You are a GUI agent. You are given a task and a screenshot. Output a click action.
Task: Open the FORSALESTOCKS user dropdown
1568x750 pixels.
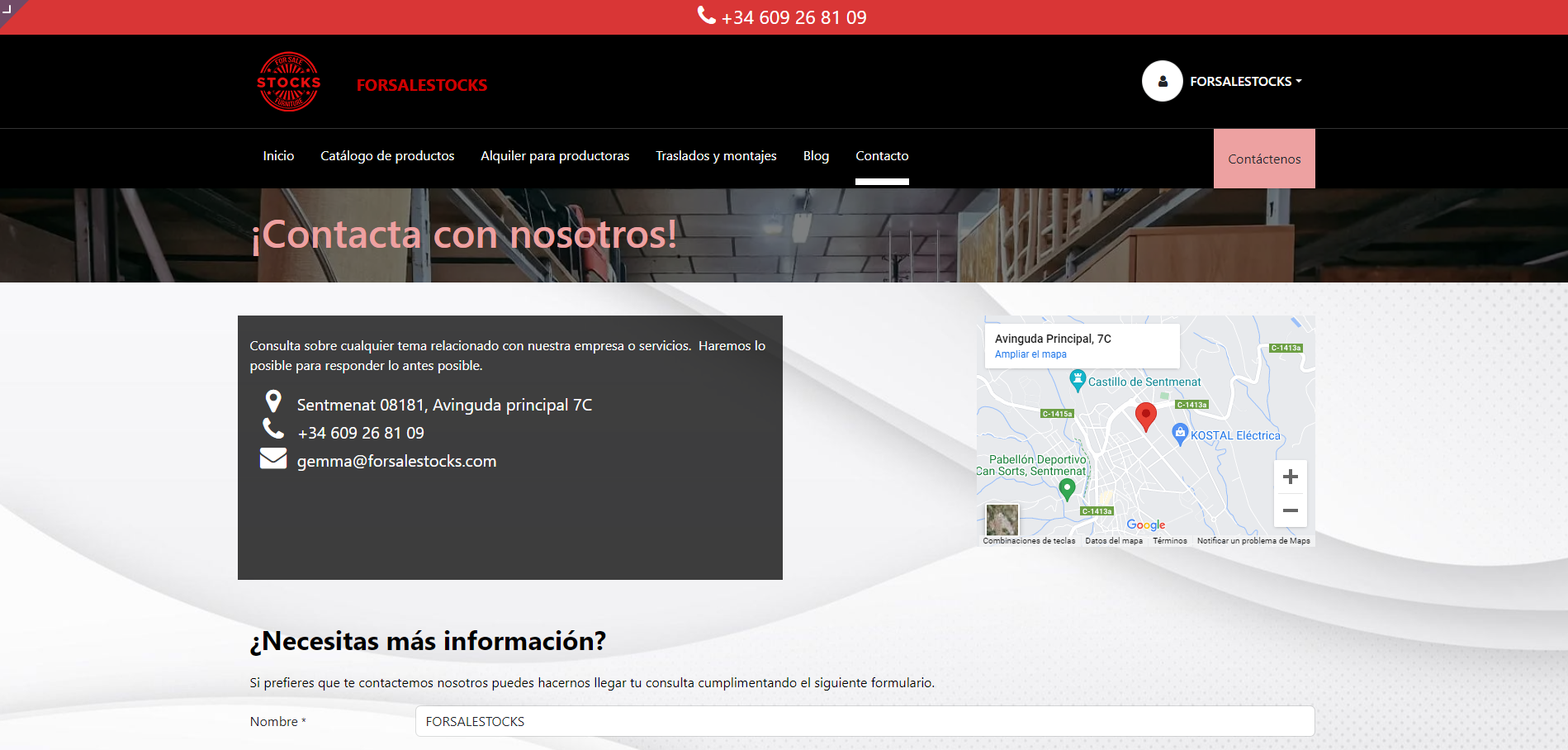pos(1245,81)
